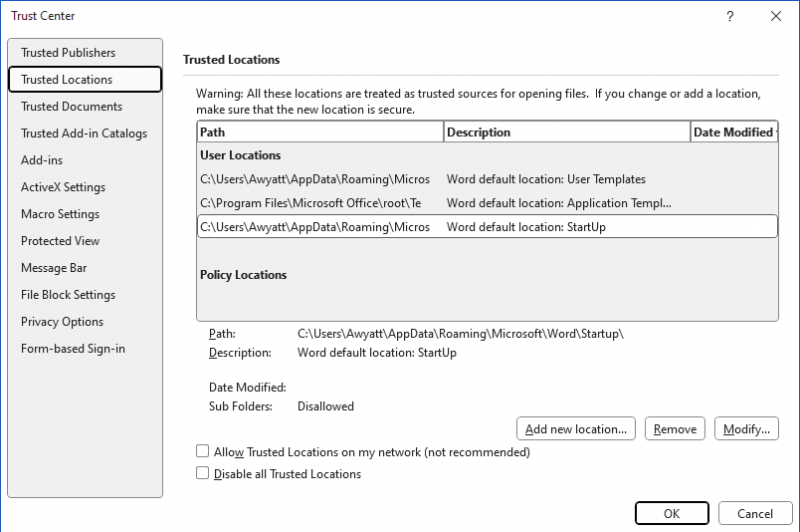This screenshot has height=532, width=800.
Task: Select the User Templates location row
Action: (x=487, y=180)
